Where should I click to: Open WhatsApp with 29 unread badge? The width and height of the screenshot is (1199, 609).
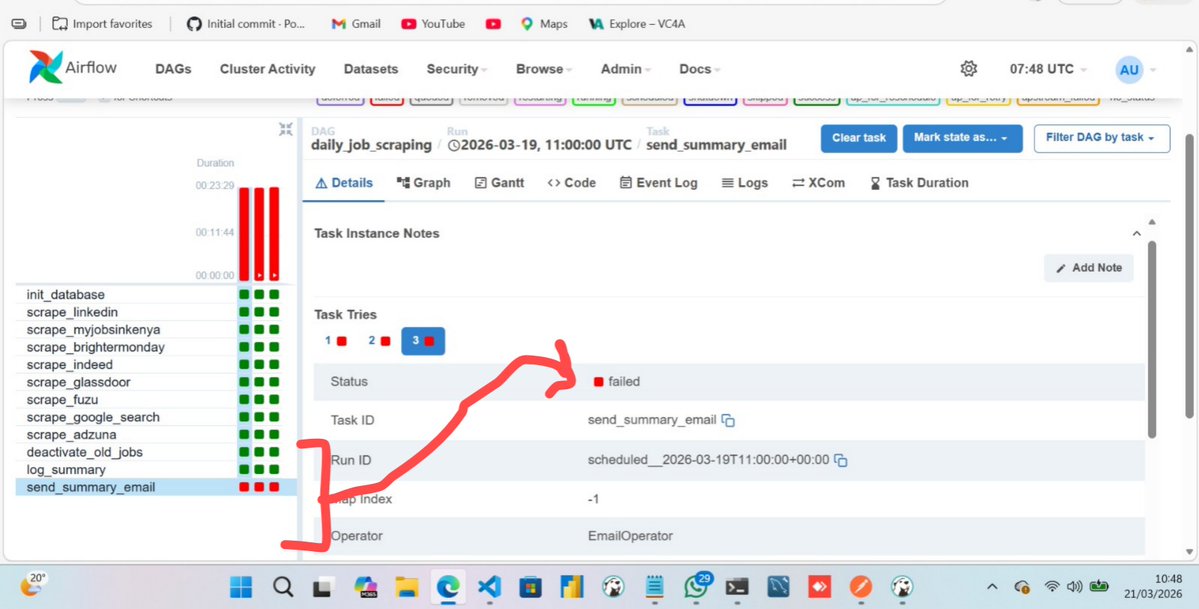pos(697,586)
